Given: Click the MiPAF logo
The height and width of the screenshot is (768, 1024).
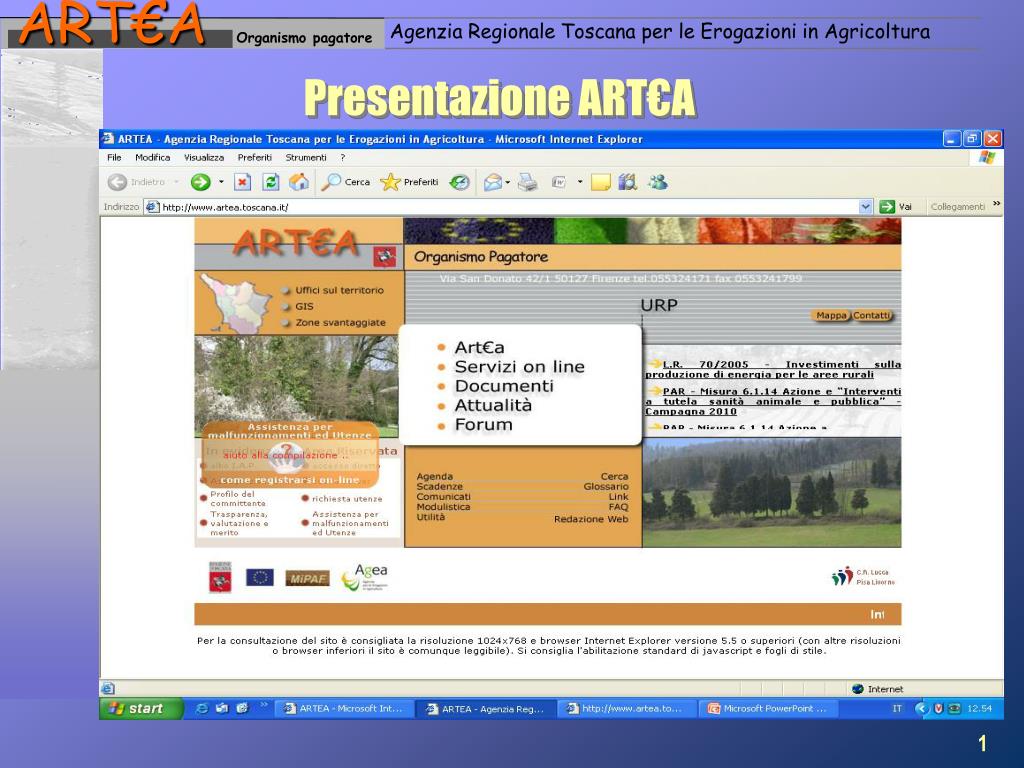Looking at the screenshot, I should [x=307, y=578].
